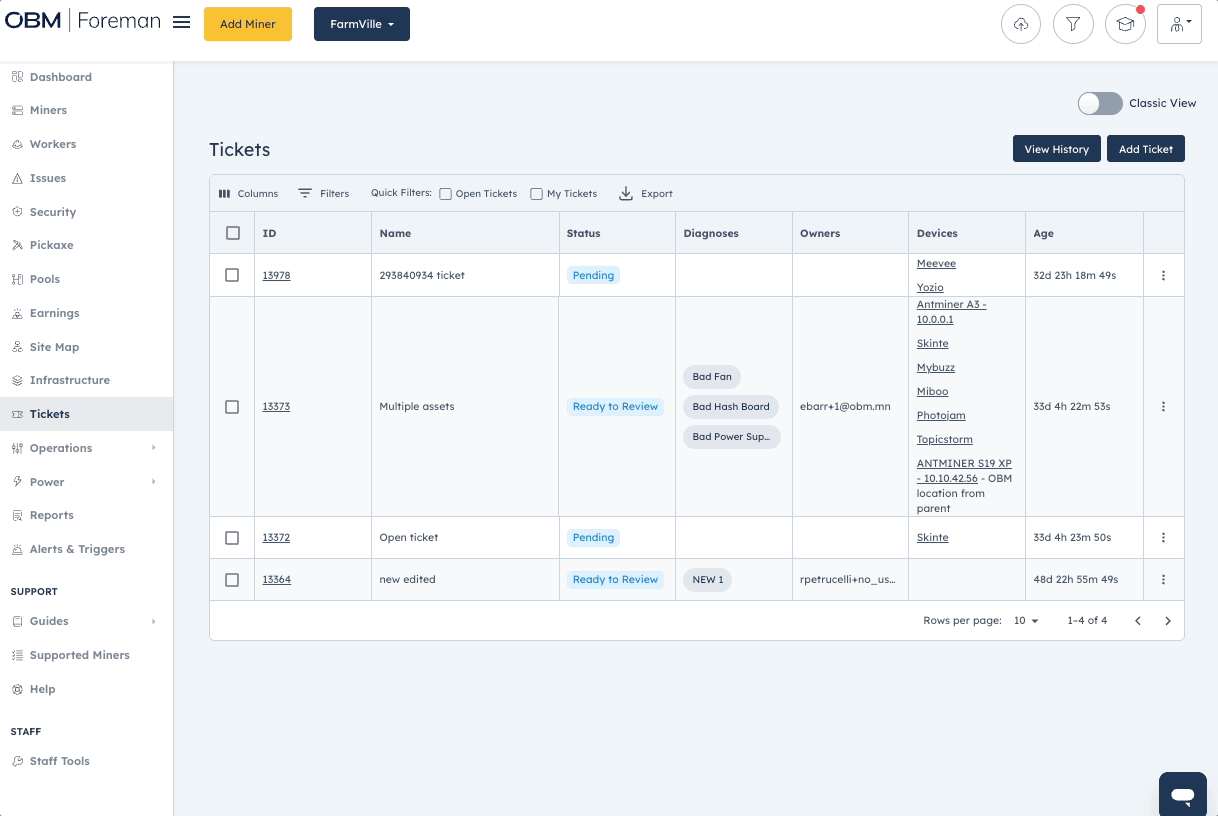1218x816 pixels.
Task: Click the Columns icon to customize table columns
Action: pyautogui.click(x=248, y=193)
